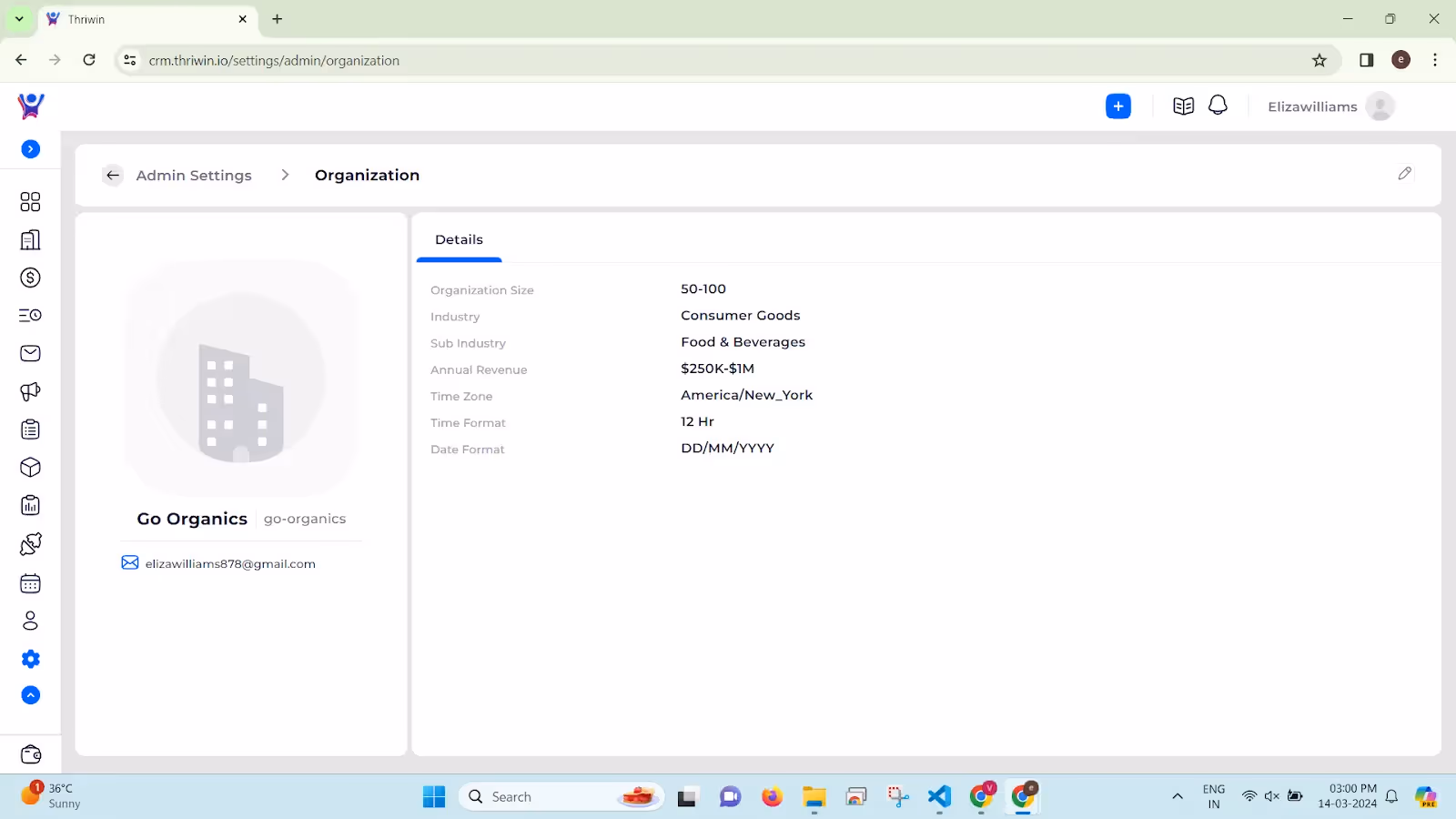Viewport: 1456px width, 819px height.
Task: Open the notifications bell in app header
Action: pyautogui.click(x=1218, y=106)
